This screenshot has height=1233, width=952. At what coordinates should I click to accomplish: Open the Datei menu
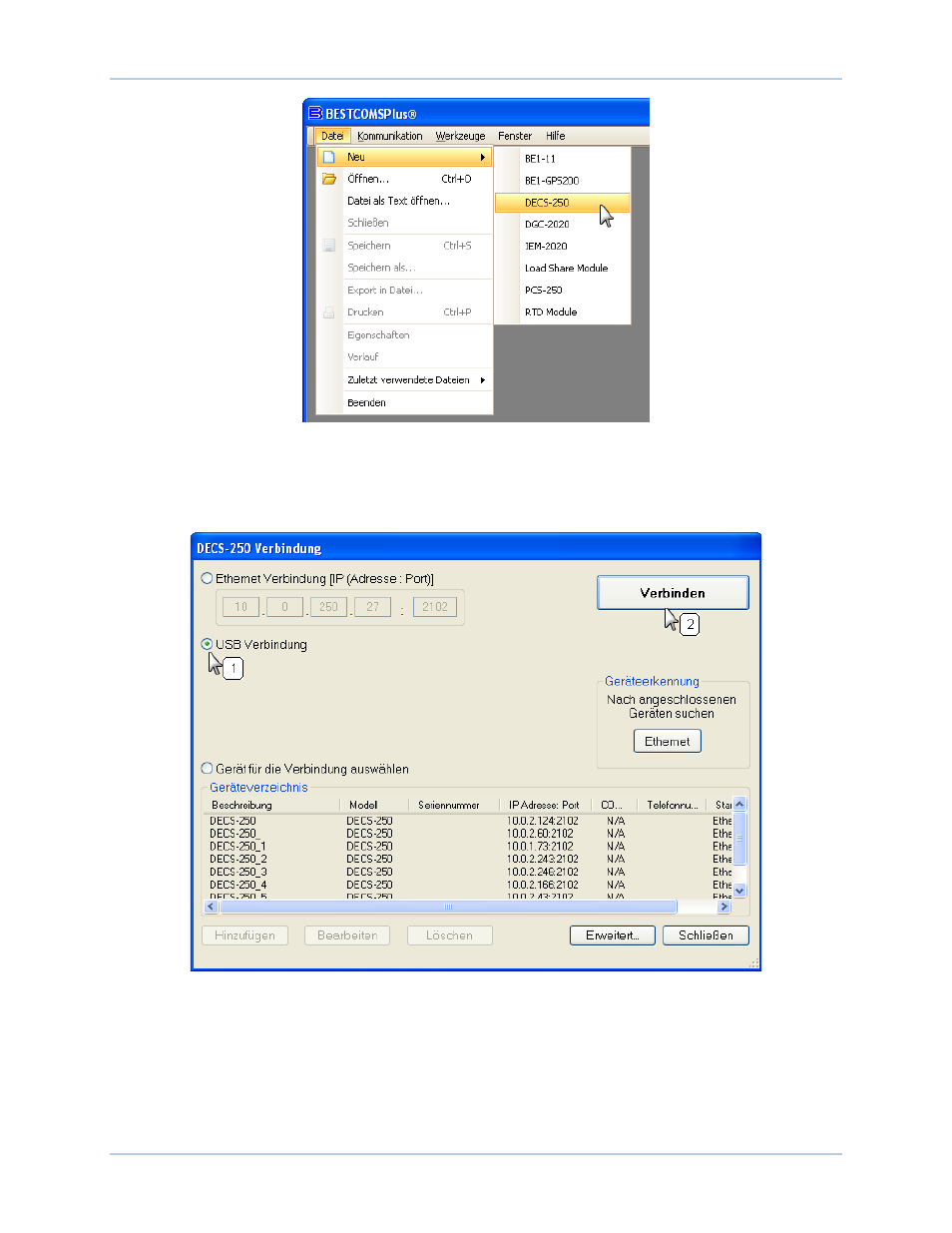pos(332,136)
